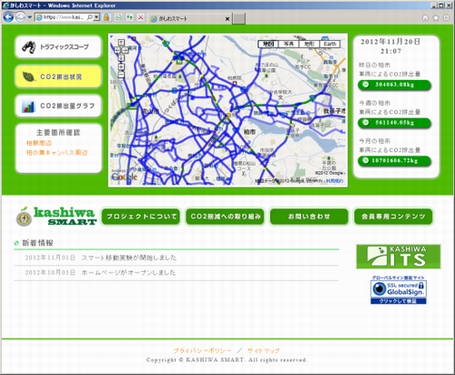
Task: Open CO2削減への取り組み page
Action: point(225,216)
